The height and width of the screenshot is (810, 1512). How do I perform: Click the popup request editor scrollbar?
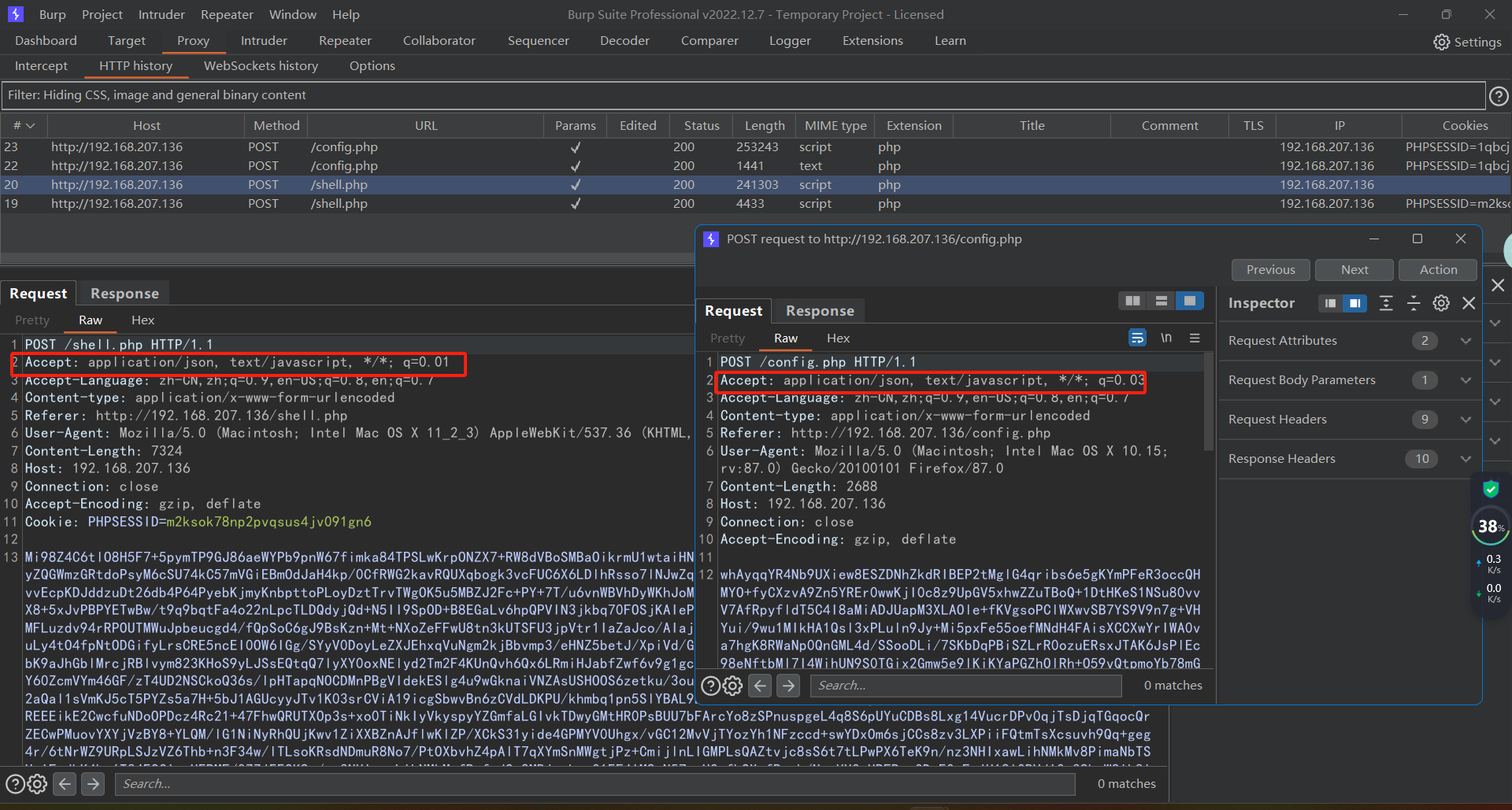click(1209, 401)
